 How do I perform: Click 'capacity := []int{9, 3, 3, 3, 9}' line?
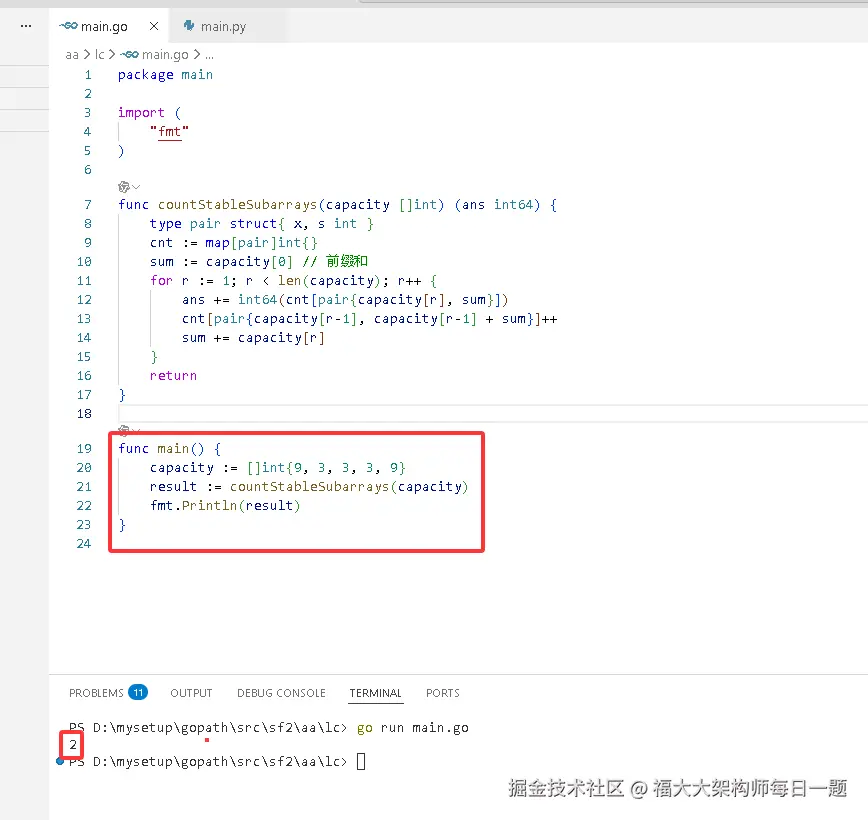click(277, 468)
